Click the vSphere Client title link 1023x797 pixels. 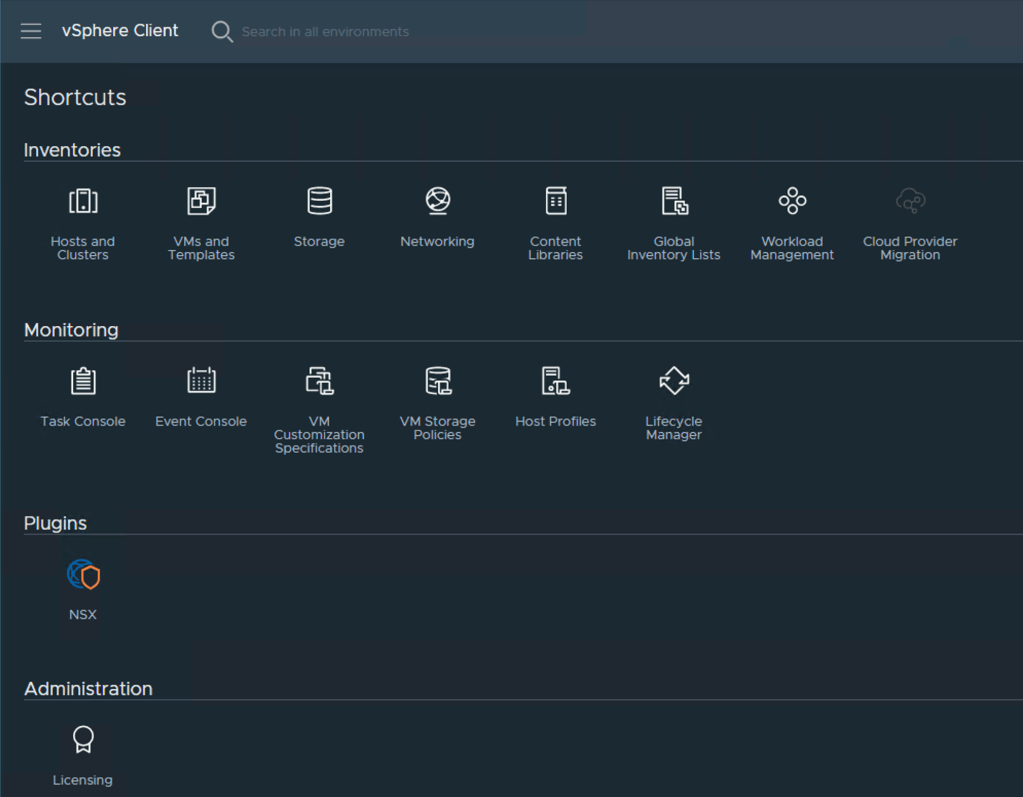120,31
